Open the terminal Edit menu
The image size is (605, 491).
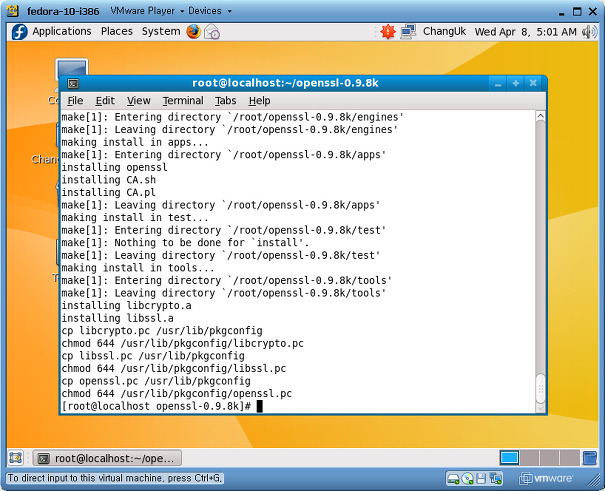click(105, 101)
